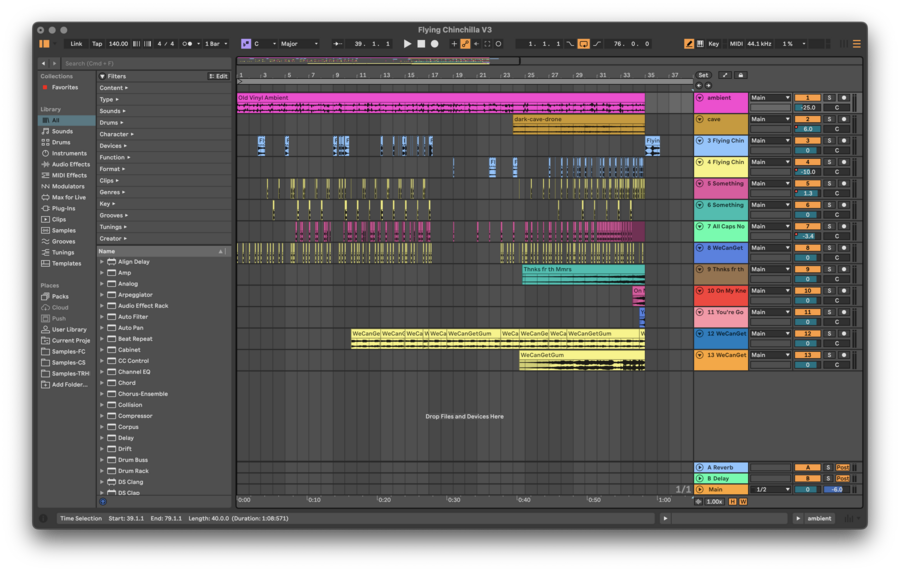Unfold the Auto Filter device in the browser
The width and height of the screenshot is (900, 572).
click(x=102, y=317)
